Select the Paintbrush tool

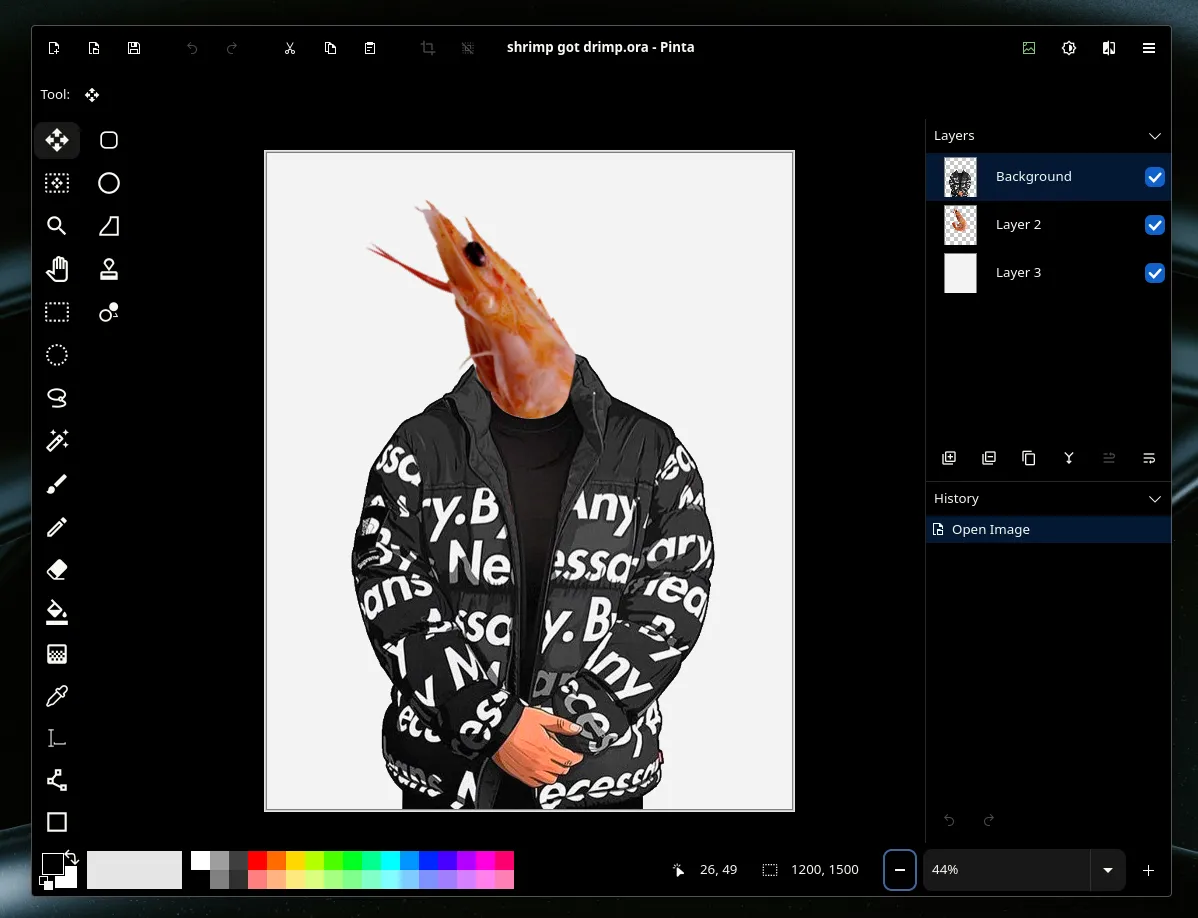[57, 484]
